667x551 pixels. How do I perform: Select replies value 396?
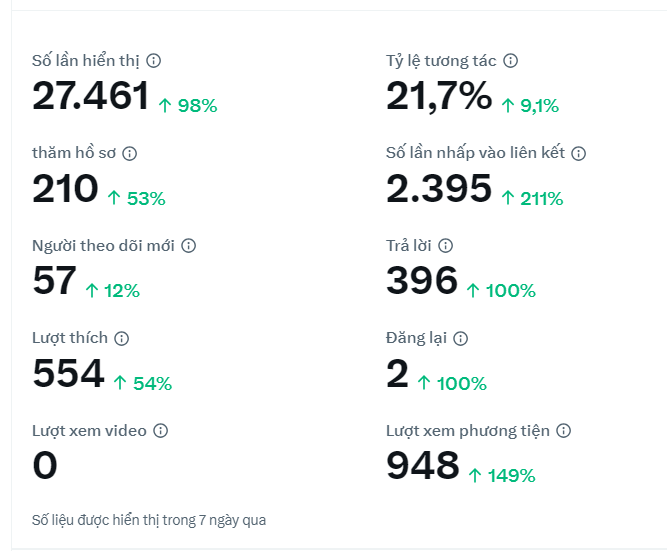coord(422,280)
